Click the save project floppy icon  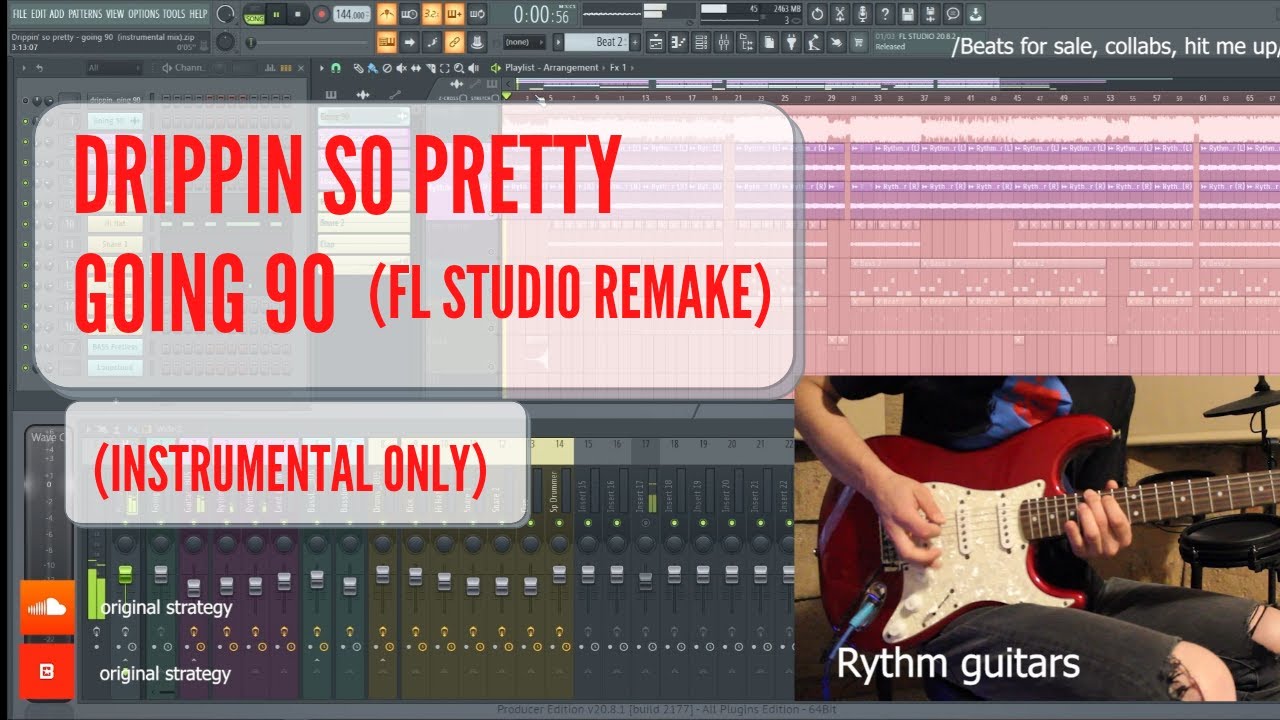(907, 14)
